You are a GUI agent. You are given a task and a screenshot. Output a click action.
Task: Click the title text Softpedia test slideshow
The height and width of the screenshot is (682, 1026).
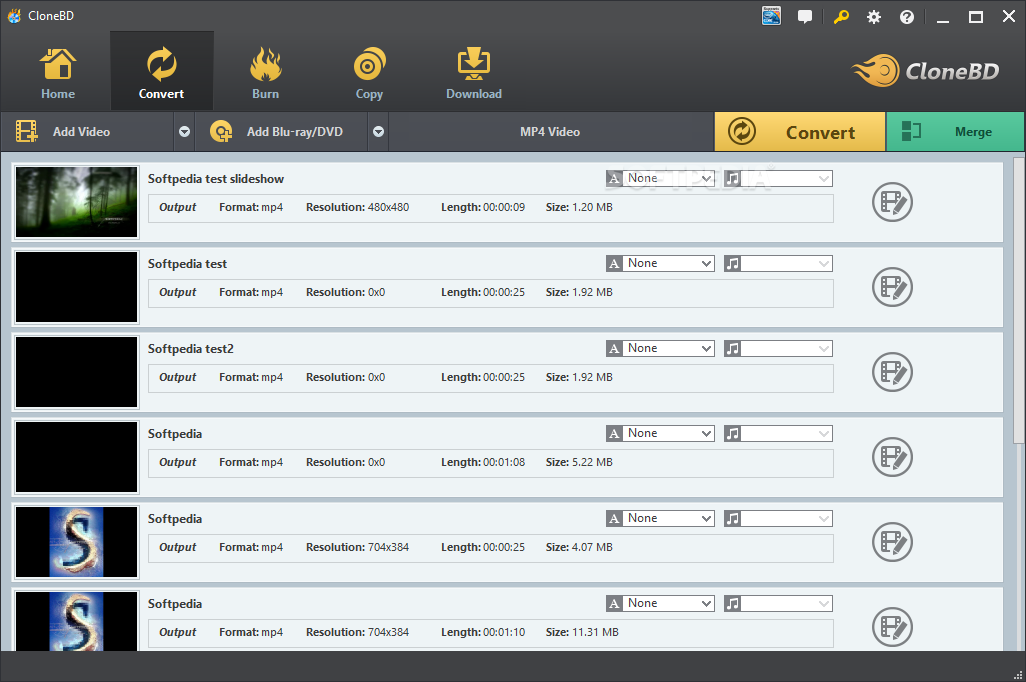216,179
